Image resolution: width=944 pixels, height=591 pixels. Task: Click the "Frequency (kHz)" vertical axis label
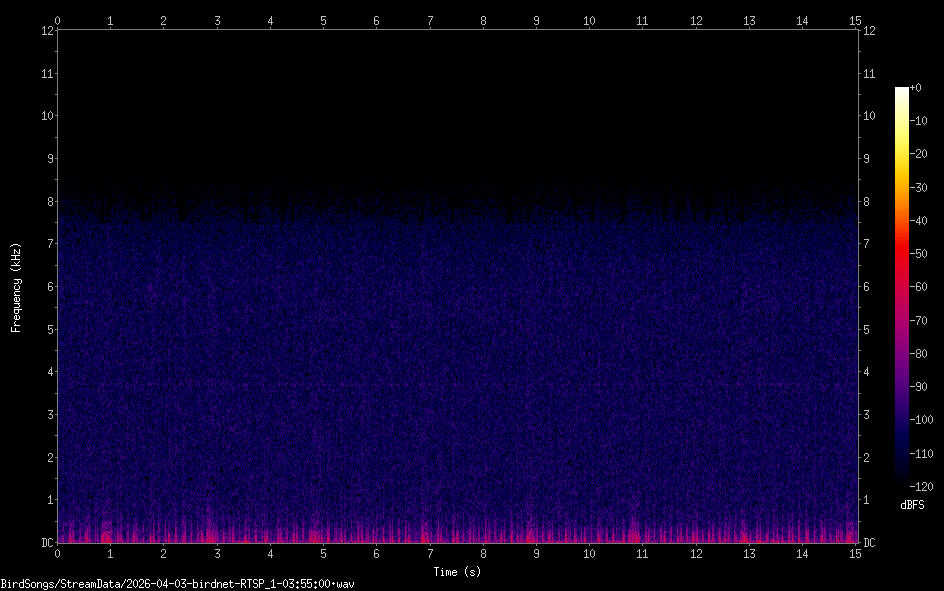(16, 287)
